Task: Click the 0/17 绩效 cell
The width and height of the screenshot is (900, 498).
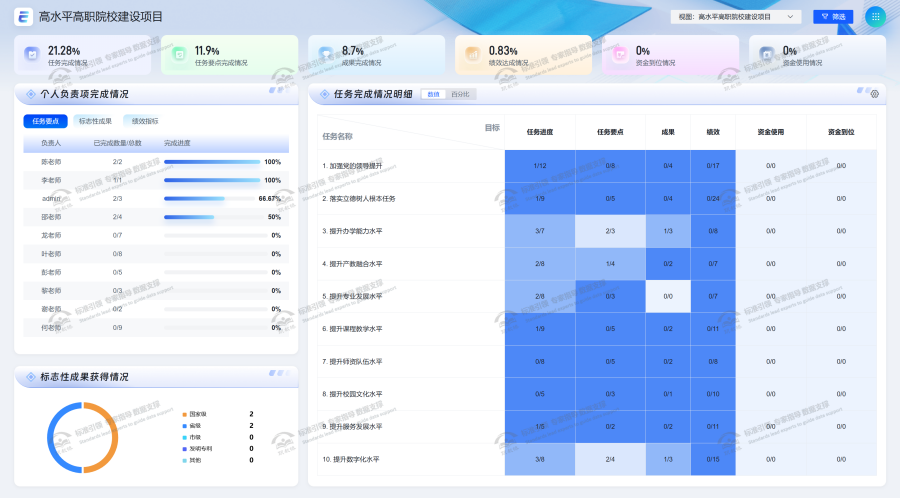Action: 713,166
